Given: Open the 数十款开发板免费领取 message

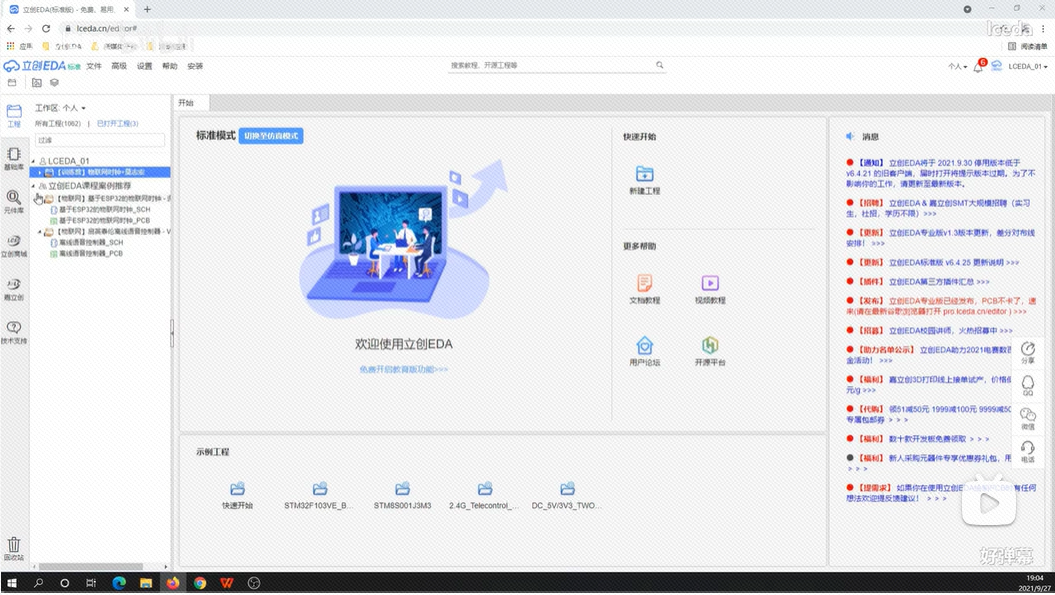Looking at the screenshot, I should 918,439.
